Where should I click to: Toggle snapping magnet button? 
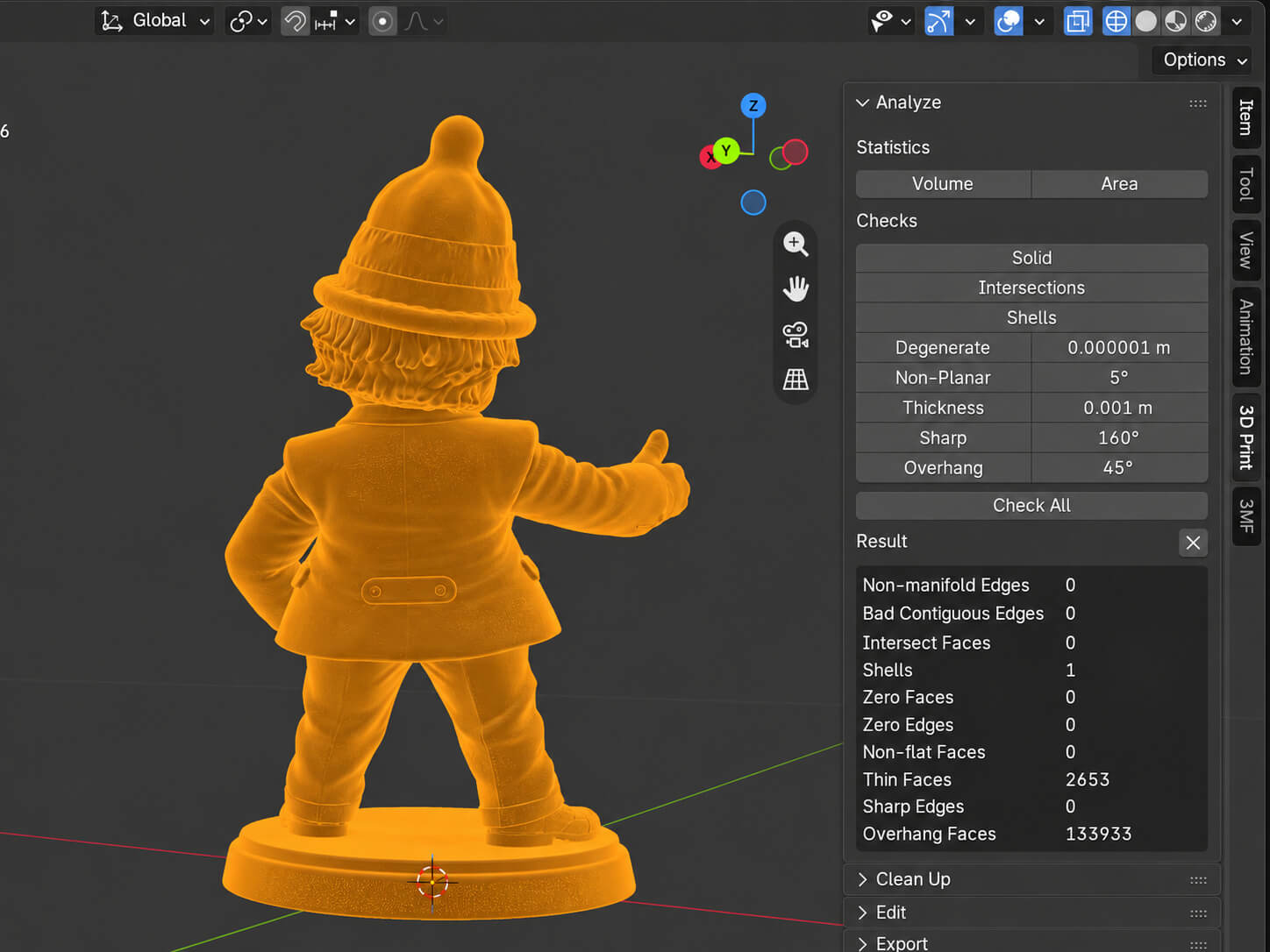coord(296,21)
